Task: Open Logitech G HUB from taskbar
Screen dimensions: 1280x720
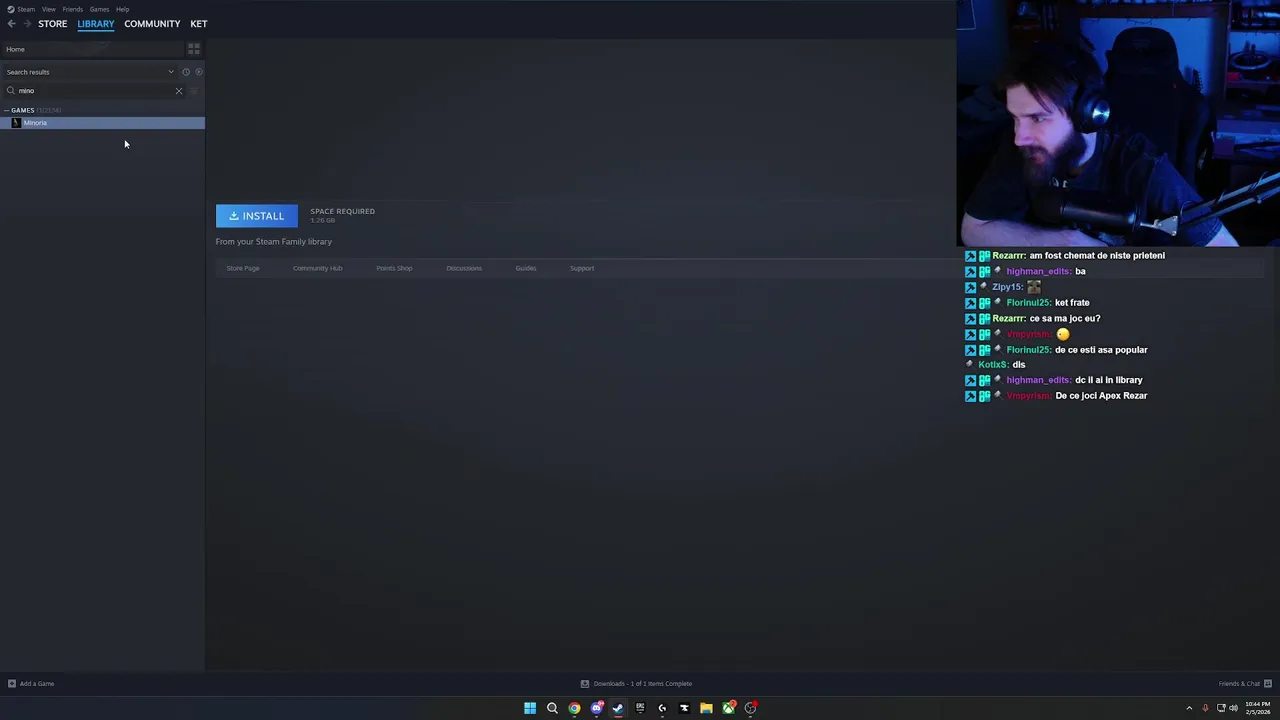Action: pyautogui.click(x=662, y=708)
